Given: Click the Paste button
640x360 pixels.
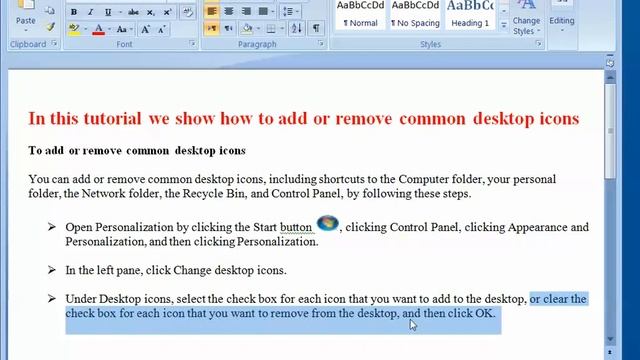Looking at the screenshot, I should coord(26,16).
